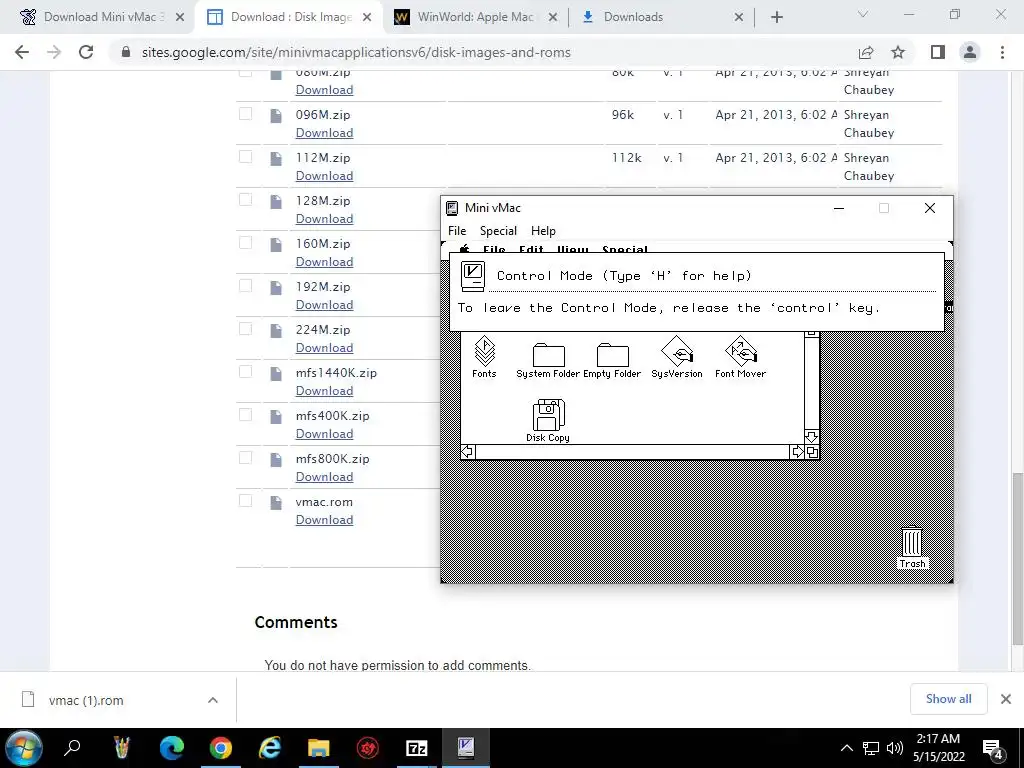This screenshot has height=768, width=1024.
Task: Check the 224M.zip checkbox
Action: click(x=246, y=328)
